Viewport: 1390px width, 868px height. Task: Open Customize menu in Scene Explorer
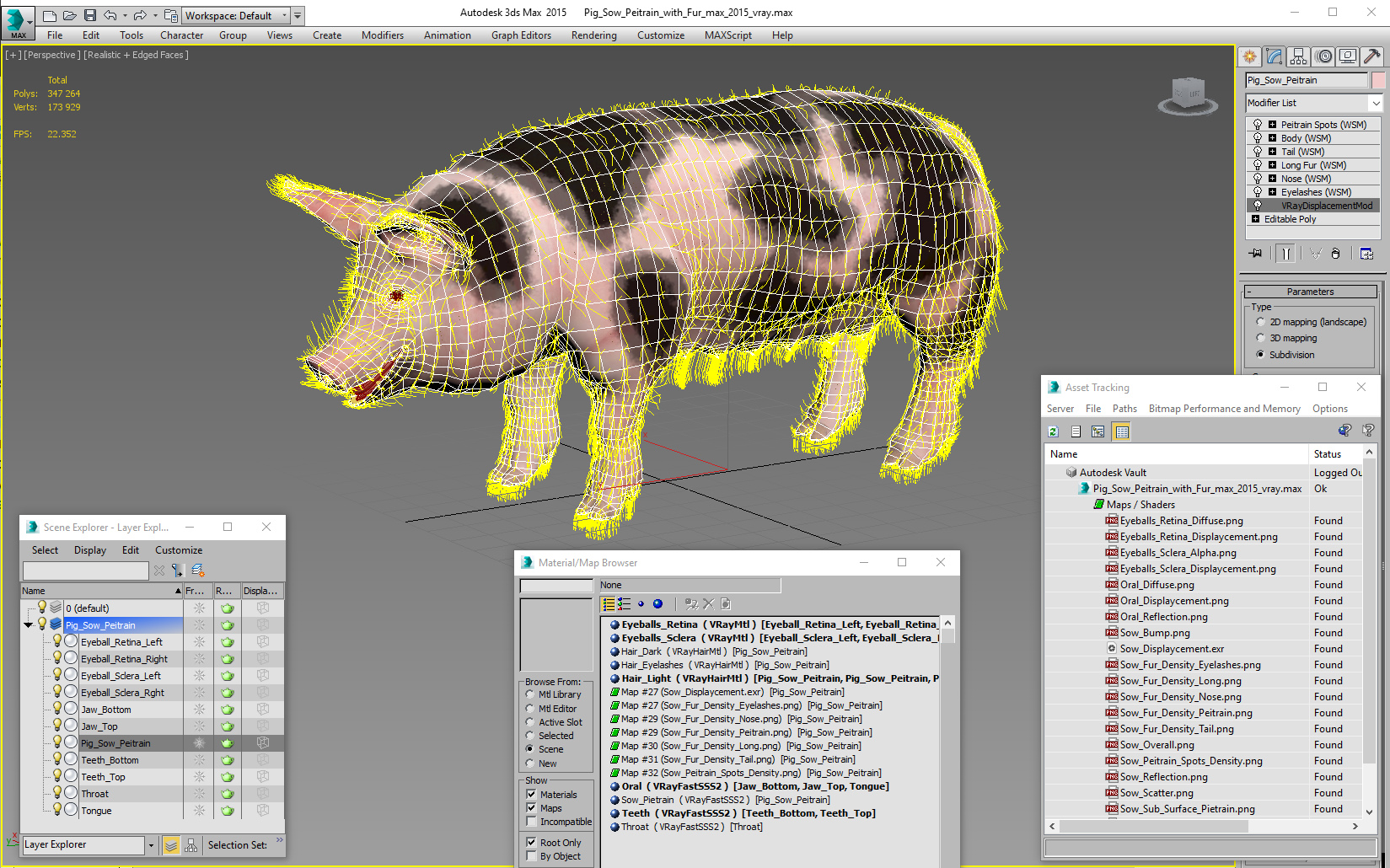pos(179,550)
